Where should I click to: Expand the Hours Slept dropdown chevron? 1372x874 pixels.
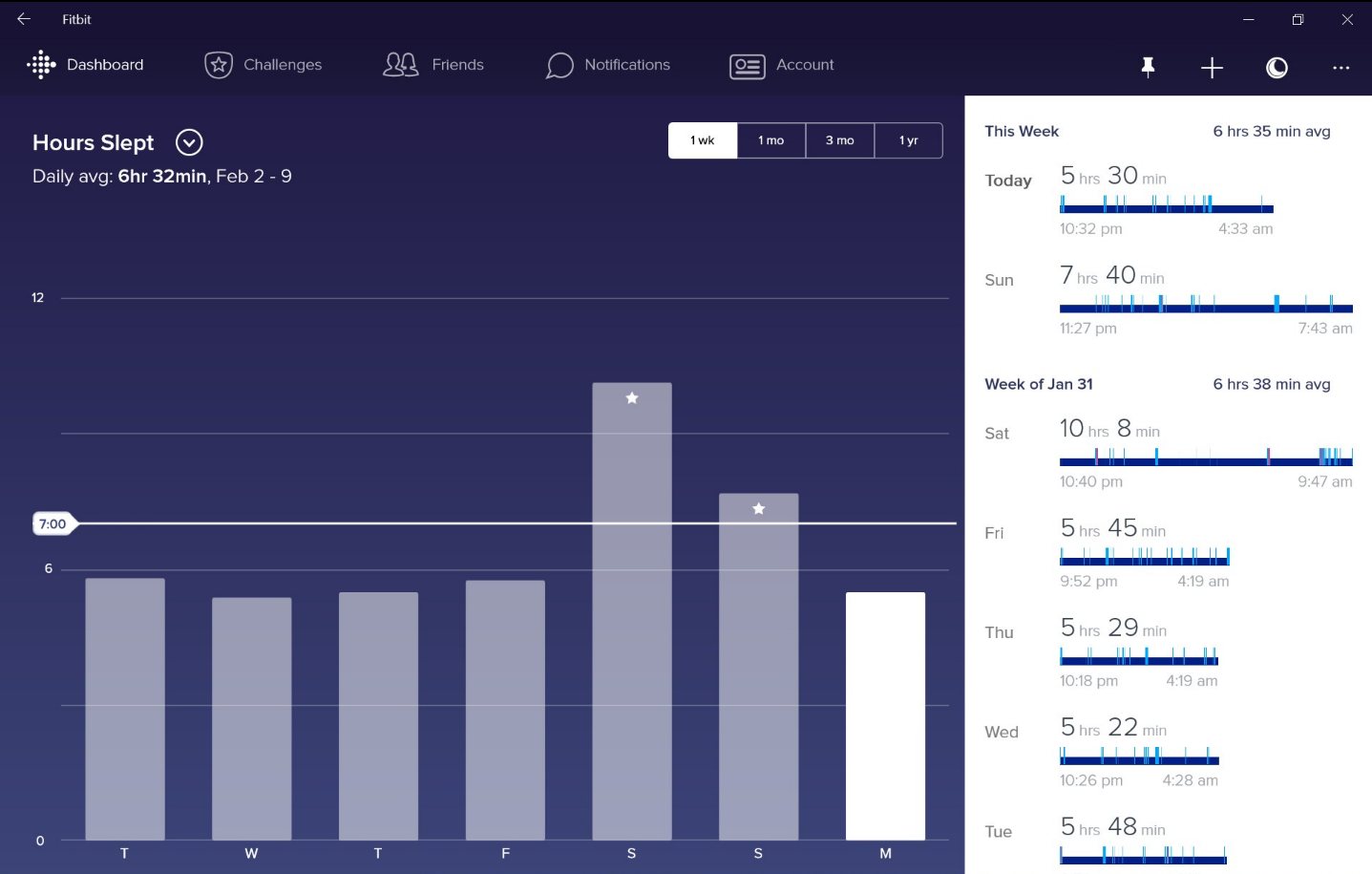tap(190, 142)
